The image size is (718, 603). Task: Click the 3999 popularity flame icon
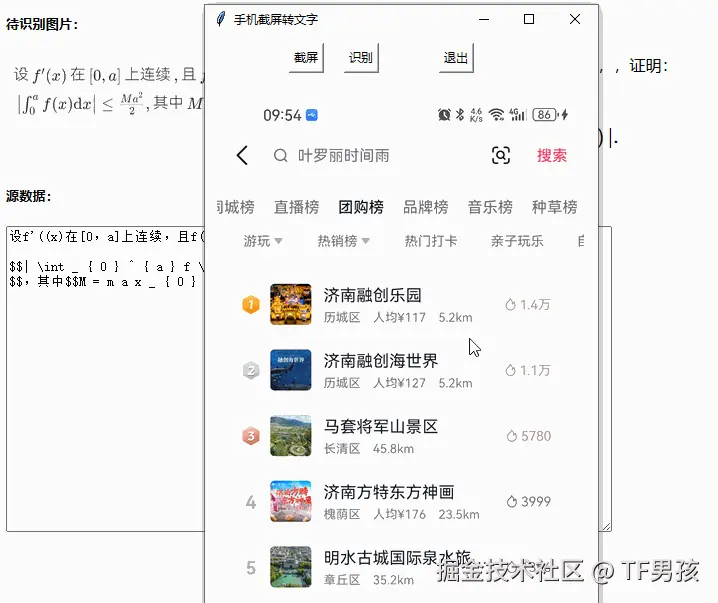511,501
